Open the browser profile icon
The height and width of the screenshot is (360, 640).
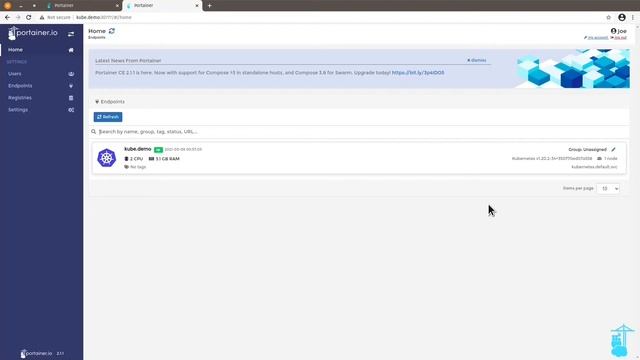point(622,18)
